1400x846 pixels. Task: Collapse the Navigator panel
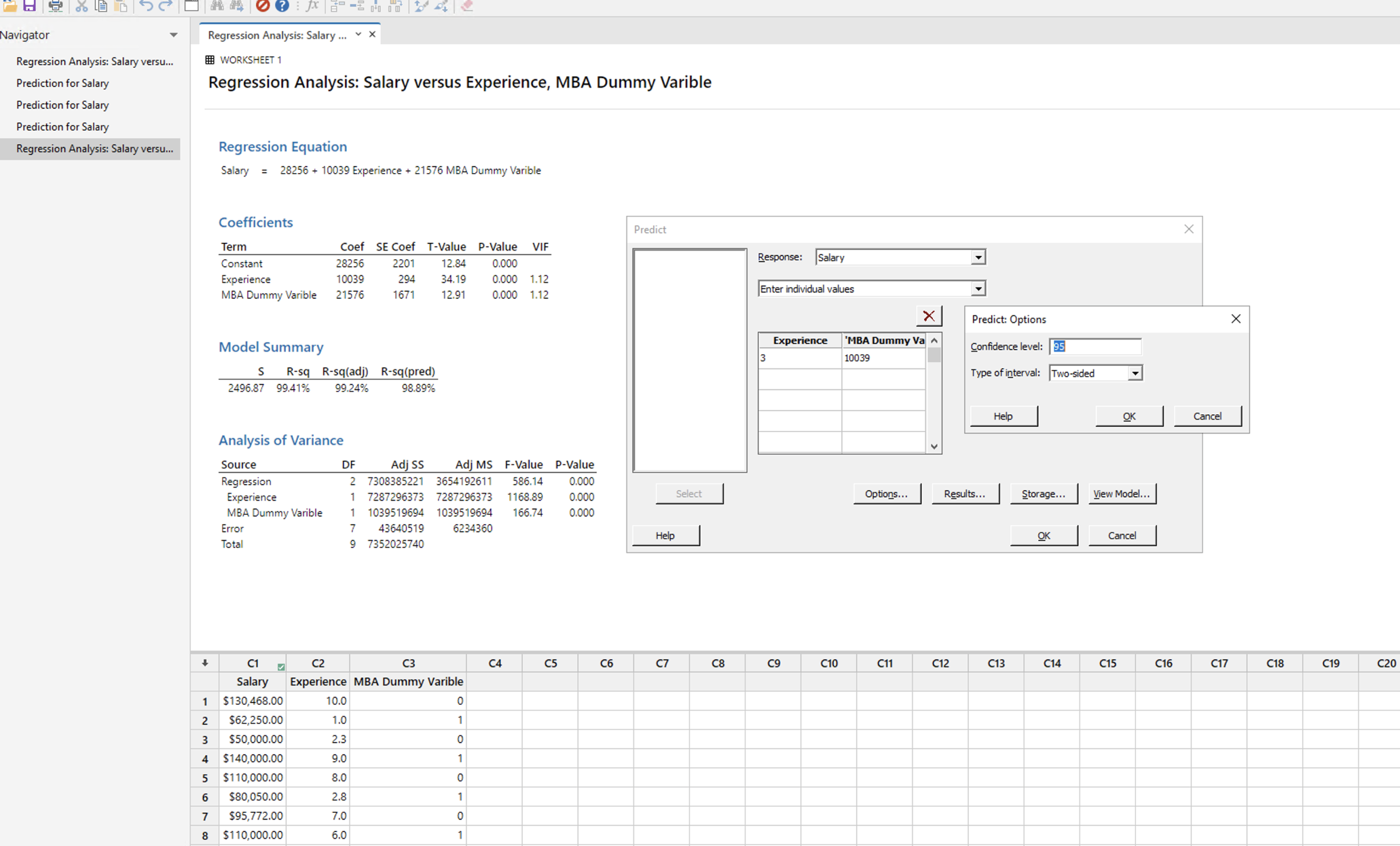(174, 35)
